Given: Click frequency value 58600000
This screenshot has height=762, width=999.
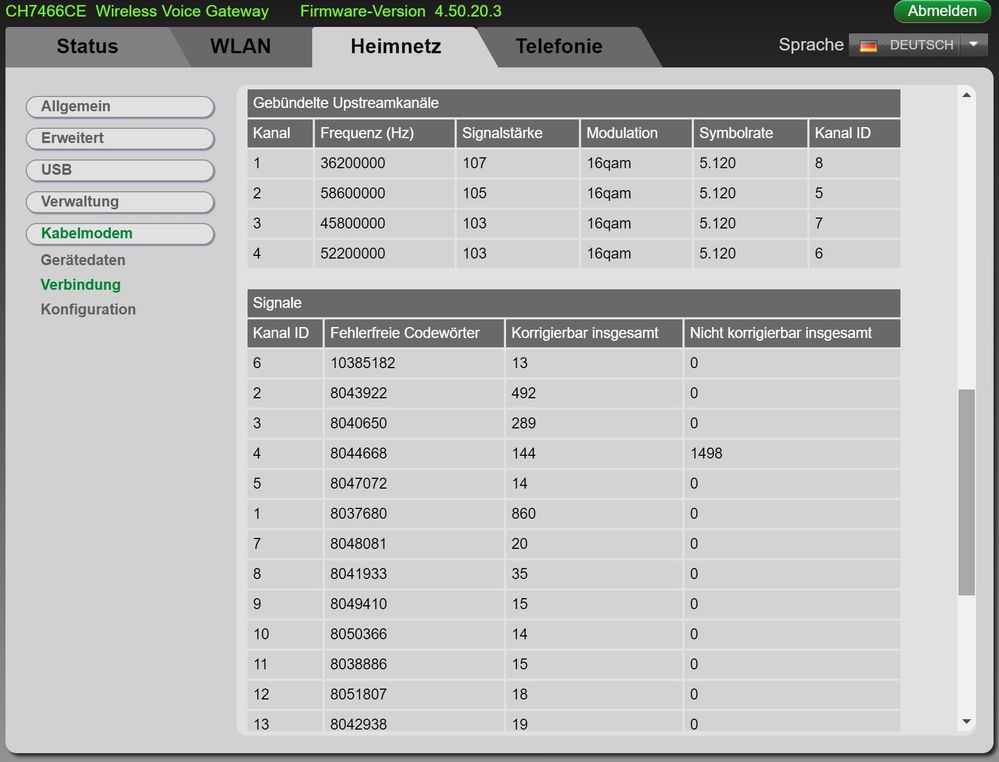Looking at the screenshot, I should [352, 193].
